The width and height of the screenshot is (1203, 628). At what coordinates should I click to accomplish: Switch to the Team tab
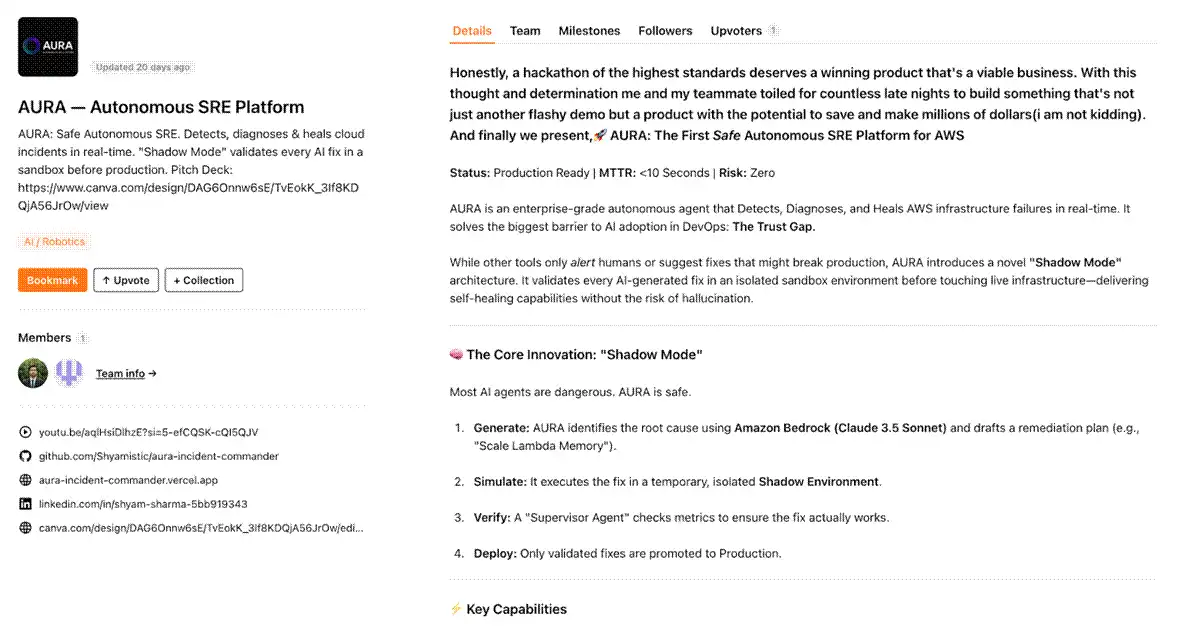[x=525, y=31]
